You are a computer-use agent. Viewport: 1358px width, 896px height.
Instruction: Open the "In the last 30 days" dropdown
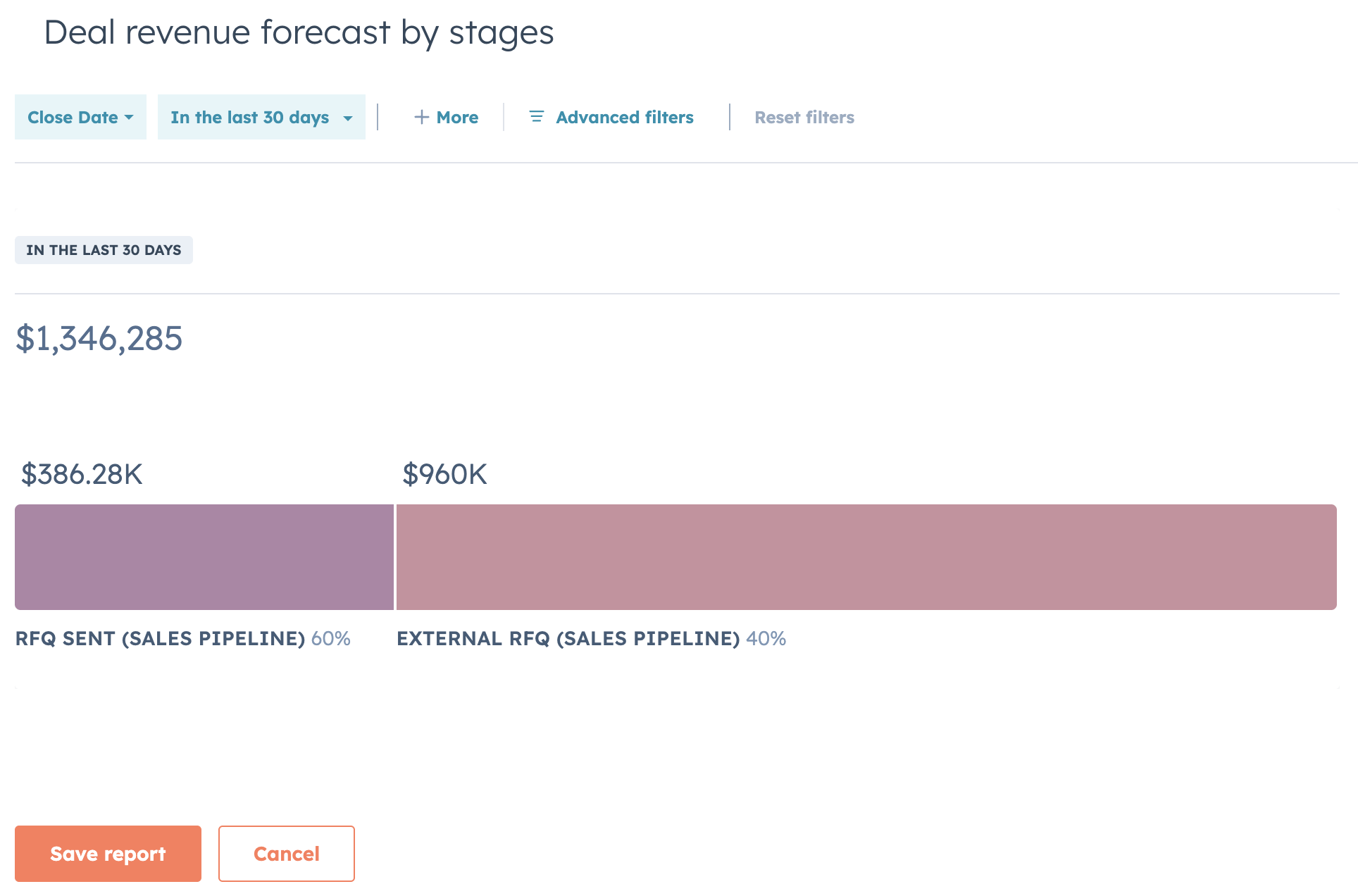coord(261,118)
